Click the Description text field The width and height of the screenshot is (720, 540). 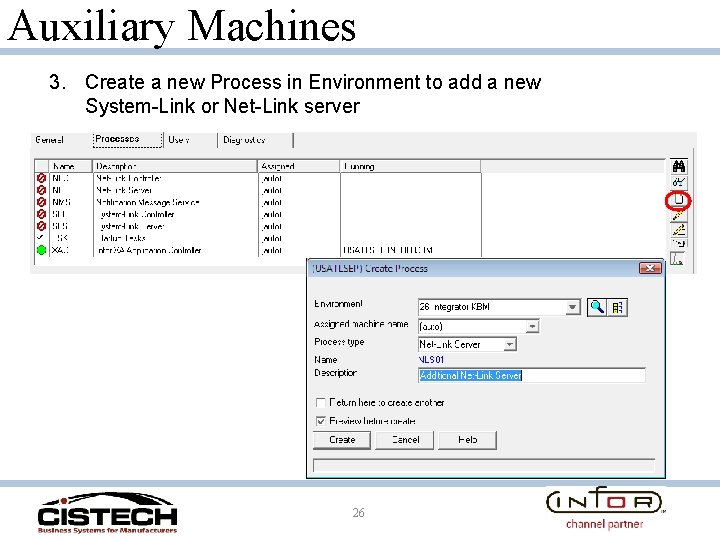[x=532, y=375]
